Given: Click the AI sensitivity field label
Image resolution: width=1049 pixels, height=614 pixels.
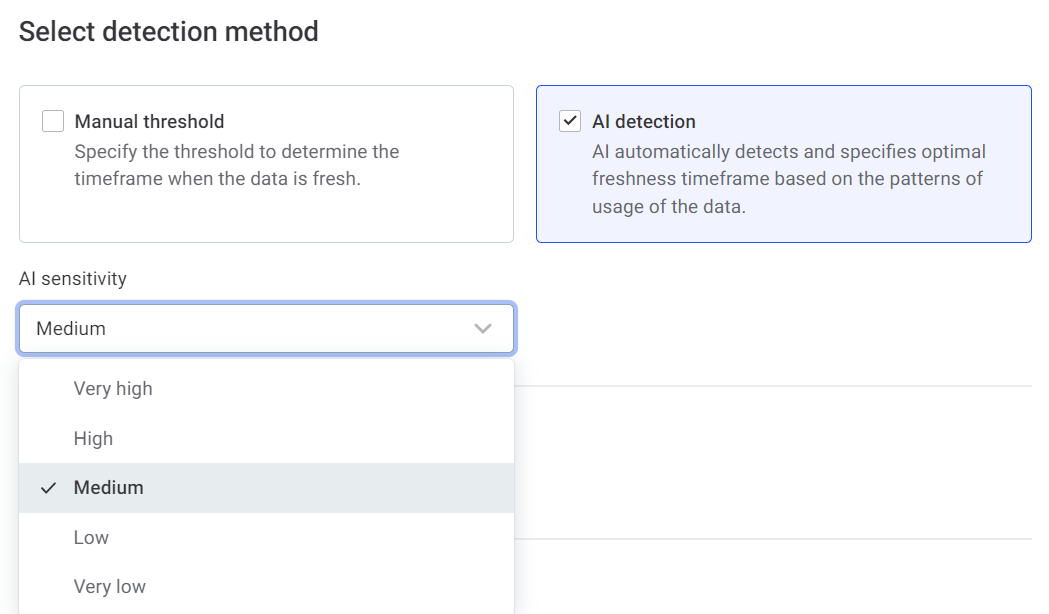Looking at the screenshot, I should (x=73, y=279).
